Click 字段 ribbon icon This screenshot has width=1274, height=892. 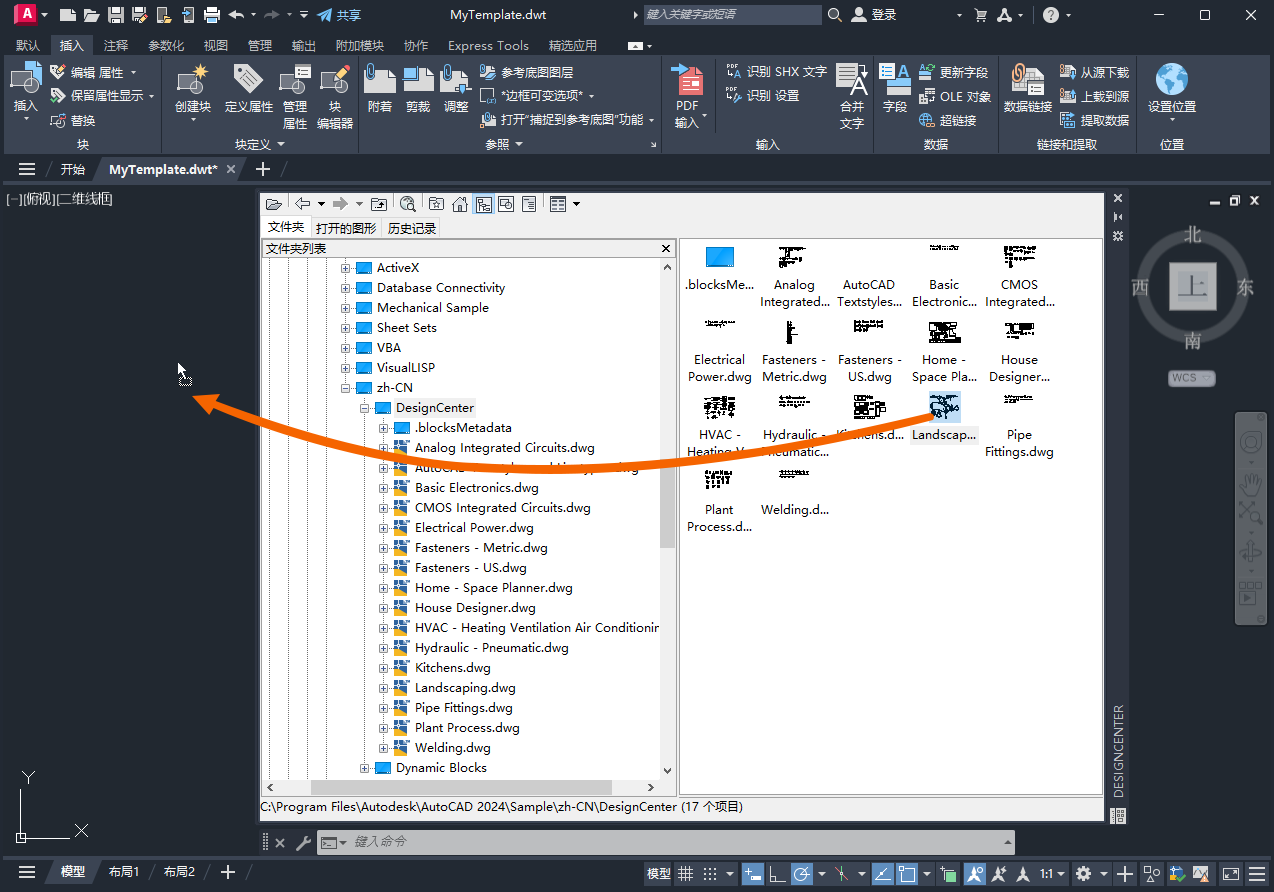point(895,88)
